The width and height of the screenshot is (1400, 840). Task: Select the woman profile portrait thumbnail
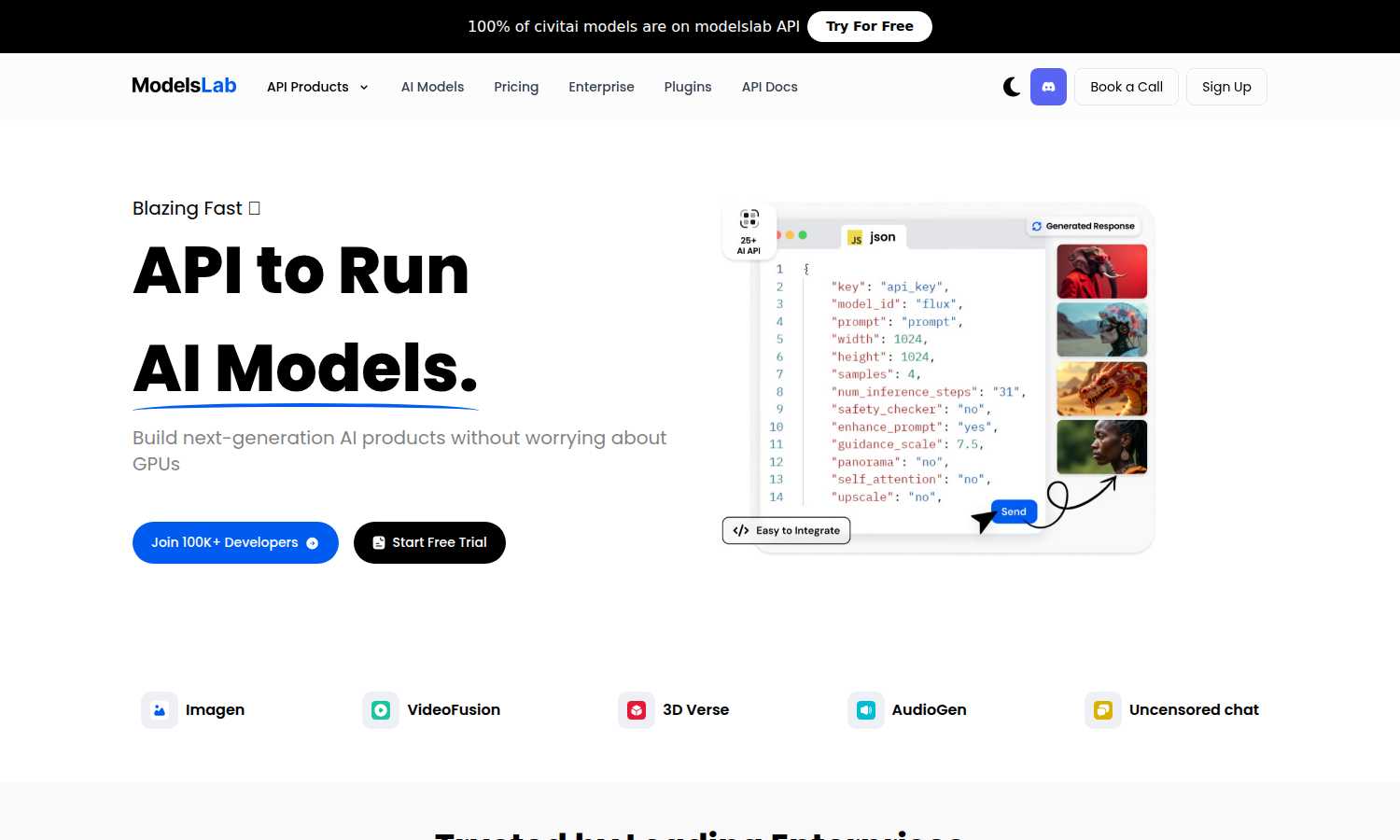pyautogui.click(x=1101, y=447)
